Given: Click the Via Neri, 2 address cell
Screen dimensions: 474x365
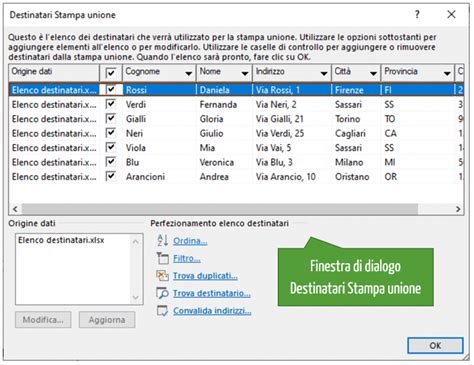Looking at the screenshot, I should (292, 104).
